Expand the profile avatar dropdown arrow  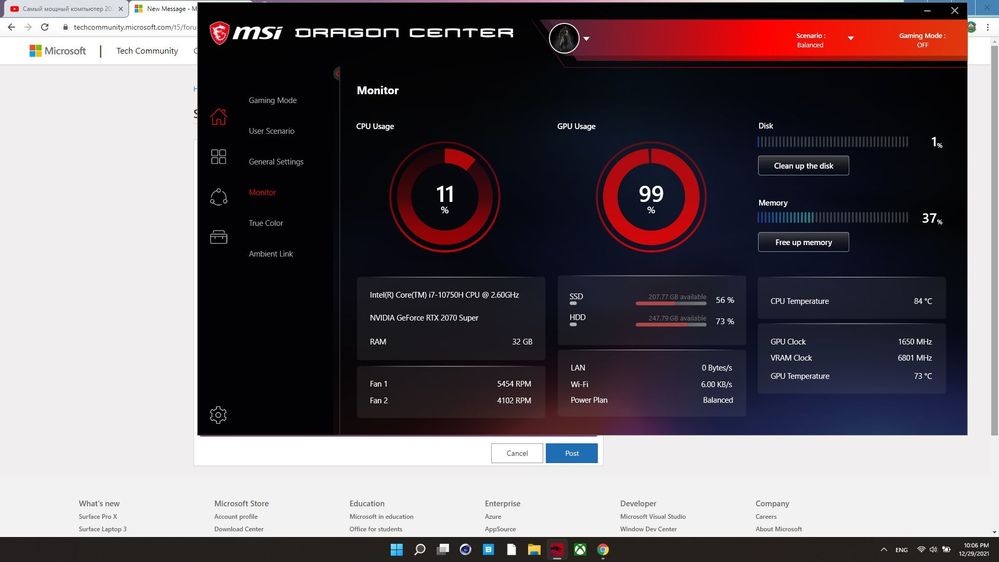coord(586,39)
